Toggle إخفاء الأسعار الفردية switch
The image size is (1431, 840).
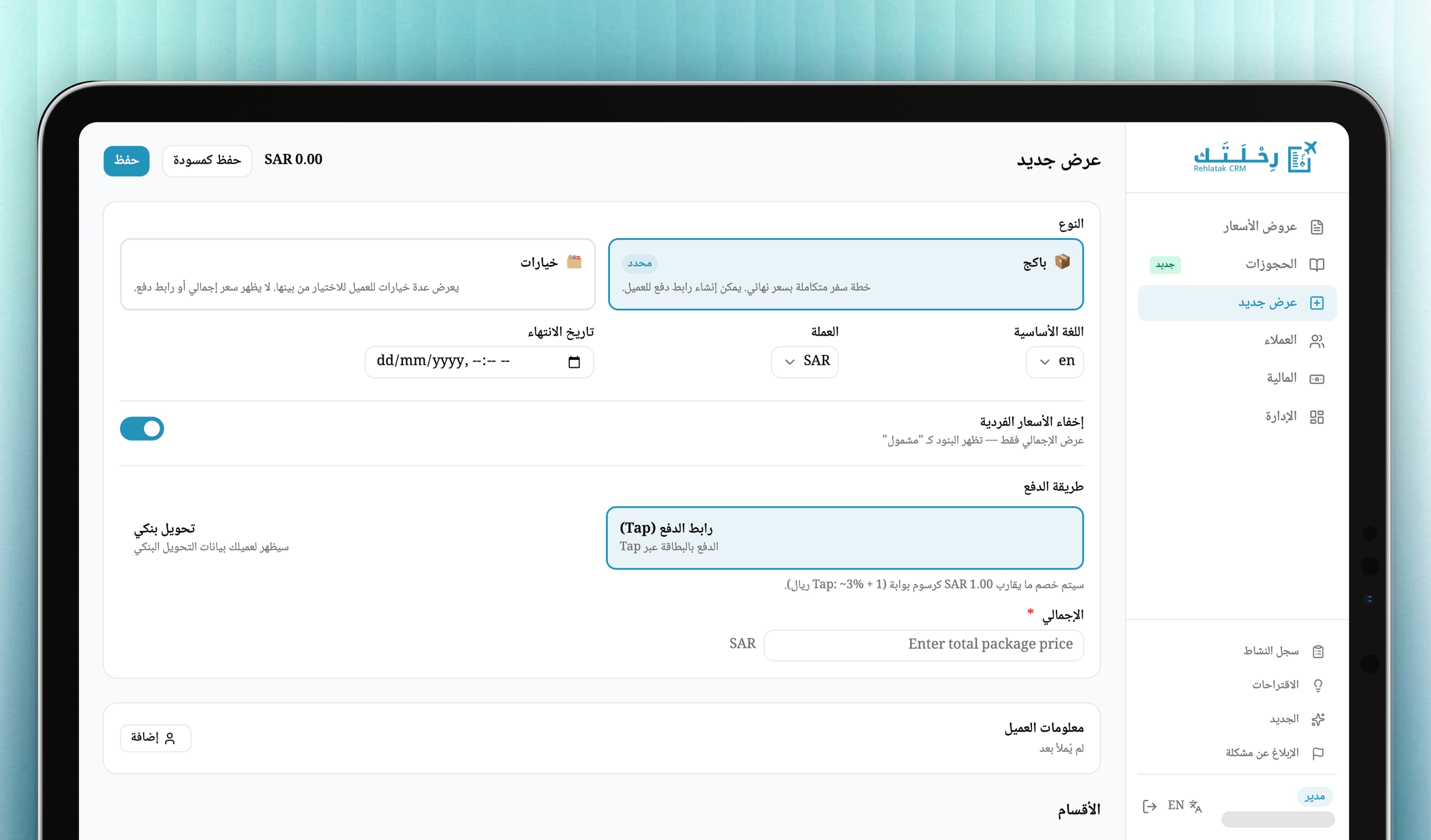(x=142, y=429)
